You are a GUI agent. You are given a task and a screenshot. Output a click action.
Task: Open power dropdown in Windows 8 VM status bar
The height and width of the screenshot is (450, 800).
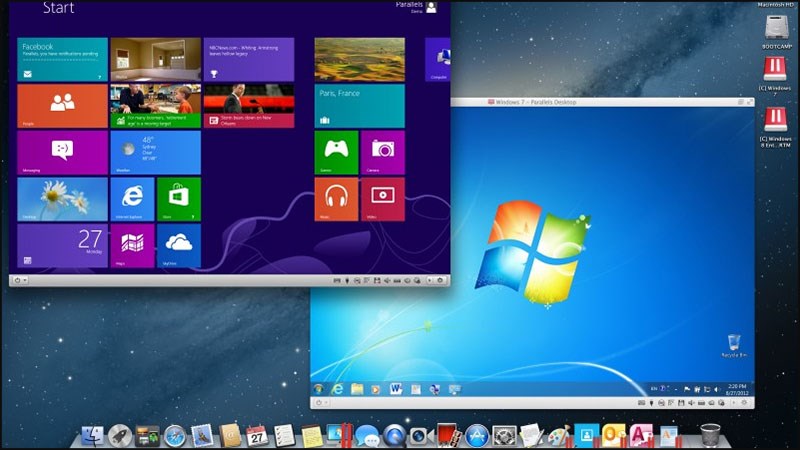pos(20,280)
